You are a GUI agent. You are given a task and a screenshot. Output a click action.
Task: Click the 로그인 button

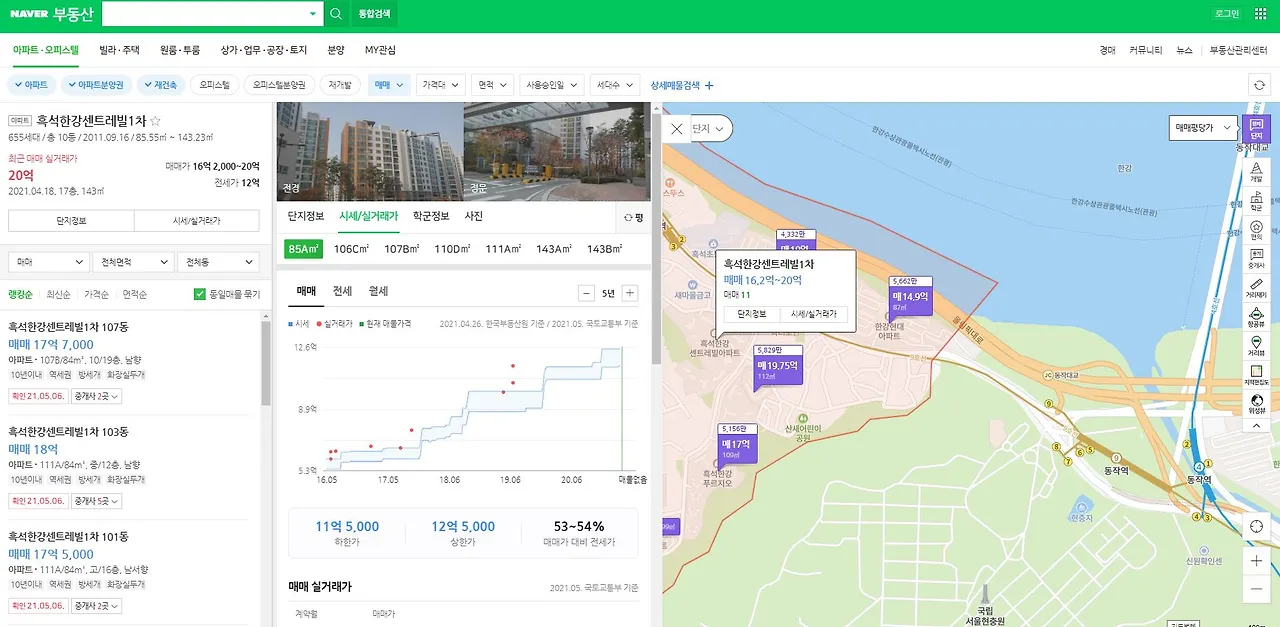[1227, 14]
